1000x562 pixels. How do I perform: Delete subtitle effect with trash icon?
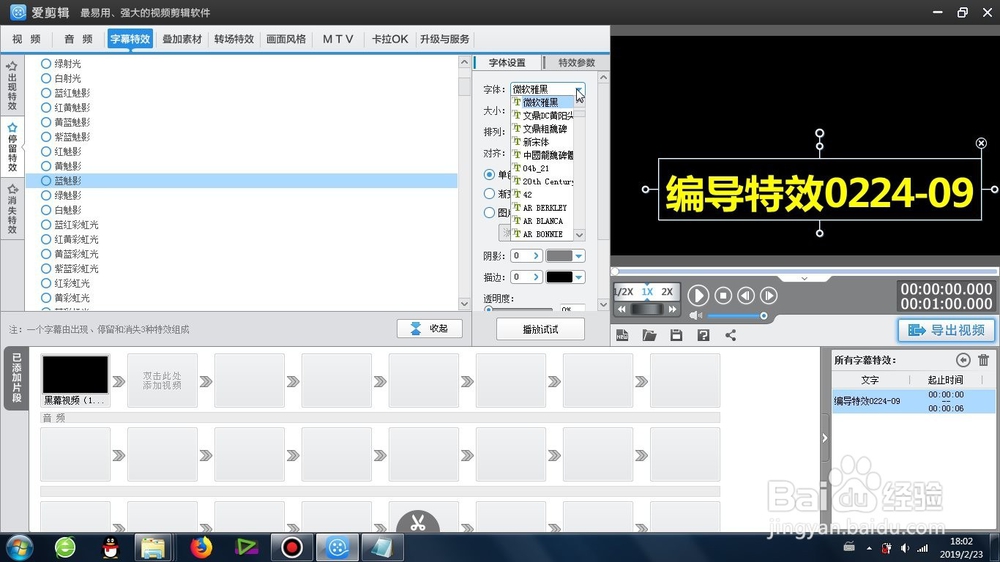(x=983, y=360)
